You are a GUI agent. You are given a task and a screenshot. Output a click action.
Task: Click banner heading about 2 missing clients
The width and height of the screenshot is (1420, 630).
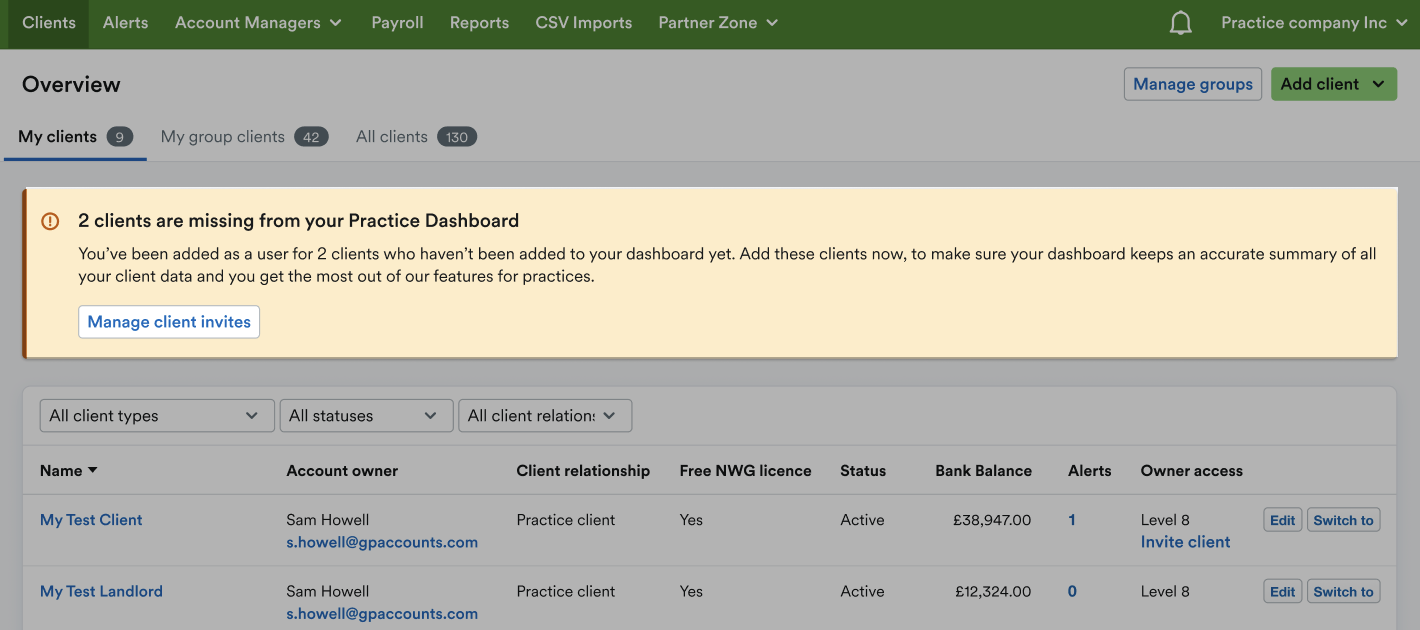tap(299, 221)
